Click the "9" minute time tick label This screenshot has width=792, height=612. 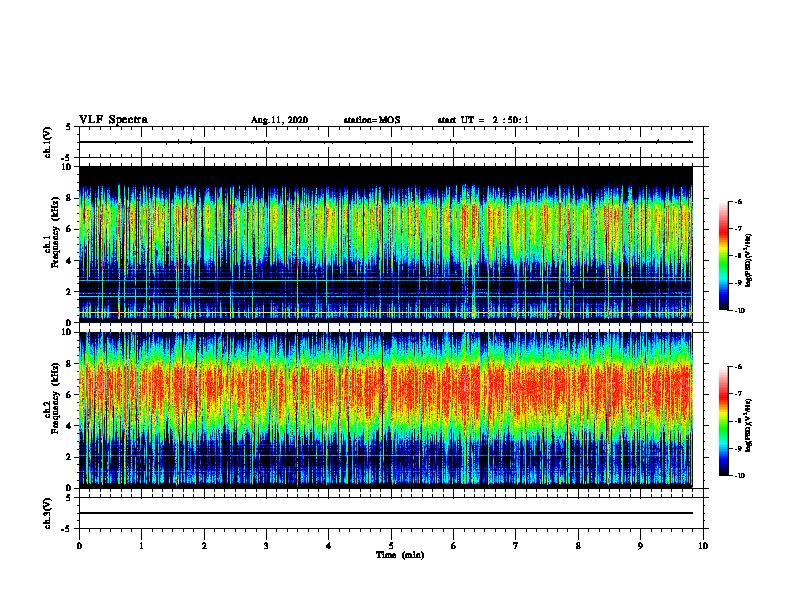click(640, 546)
